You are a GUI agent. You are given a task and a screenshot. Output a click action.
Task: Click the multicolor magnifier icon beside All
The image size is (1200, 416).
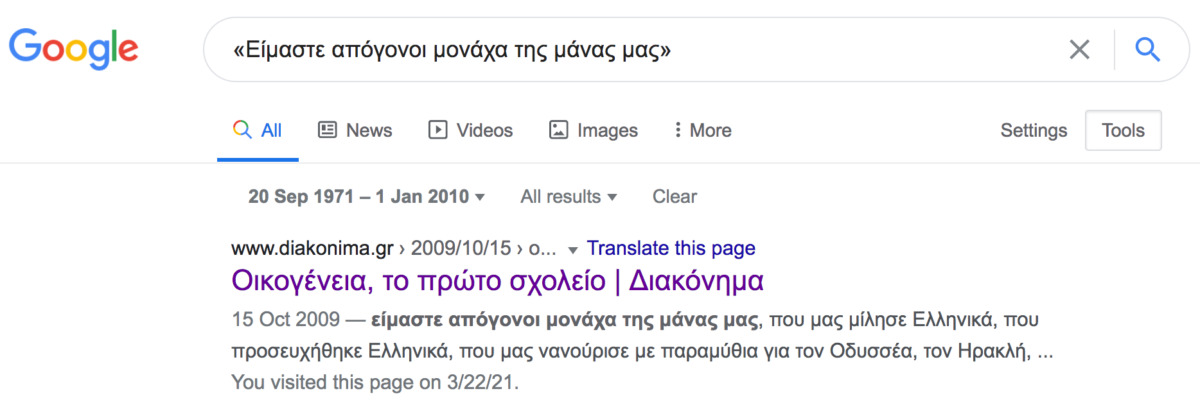241,130
